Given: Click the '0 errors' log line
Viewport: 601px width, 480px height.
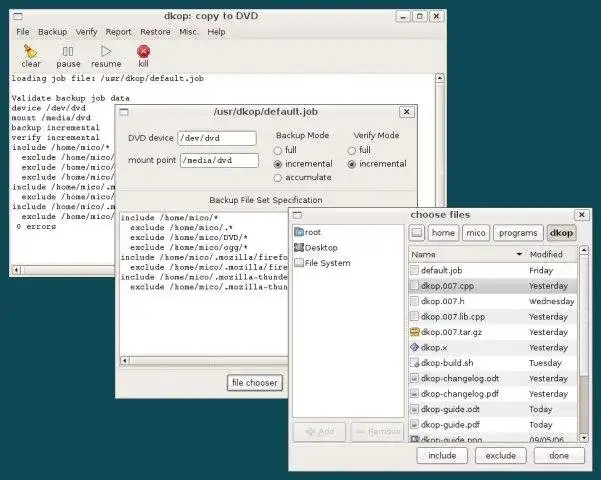Looking at the screenshot, I should 36,227.
